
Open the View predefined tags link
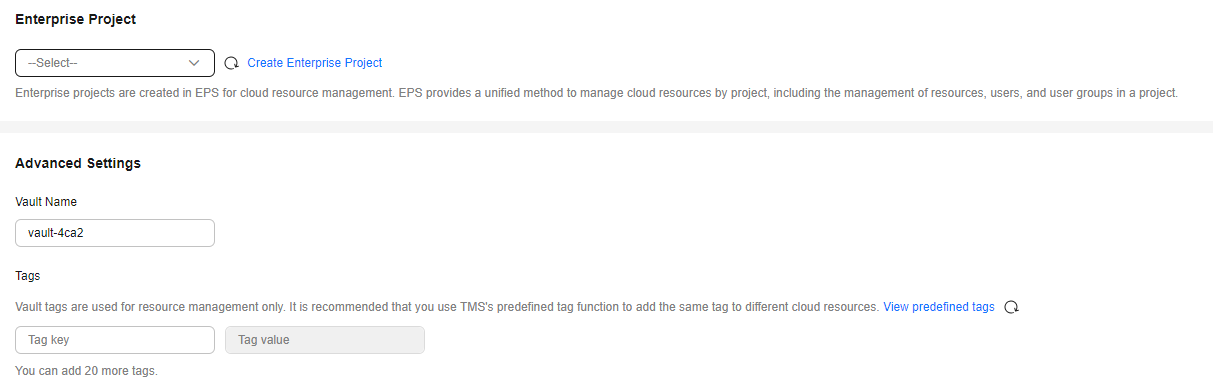coord(939,307)
